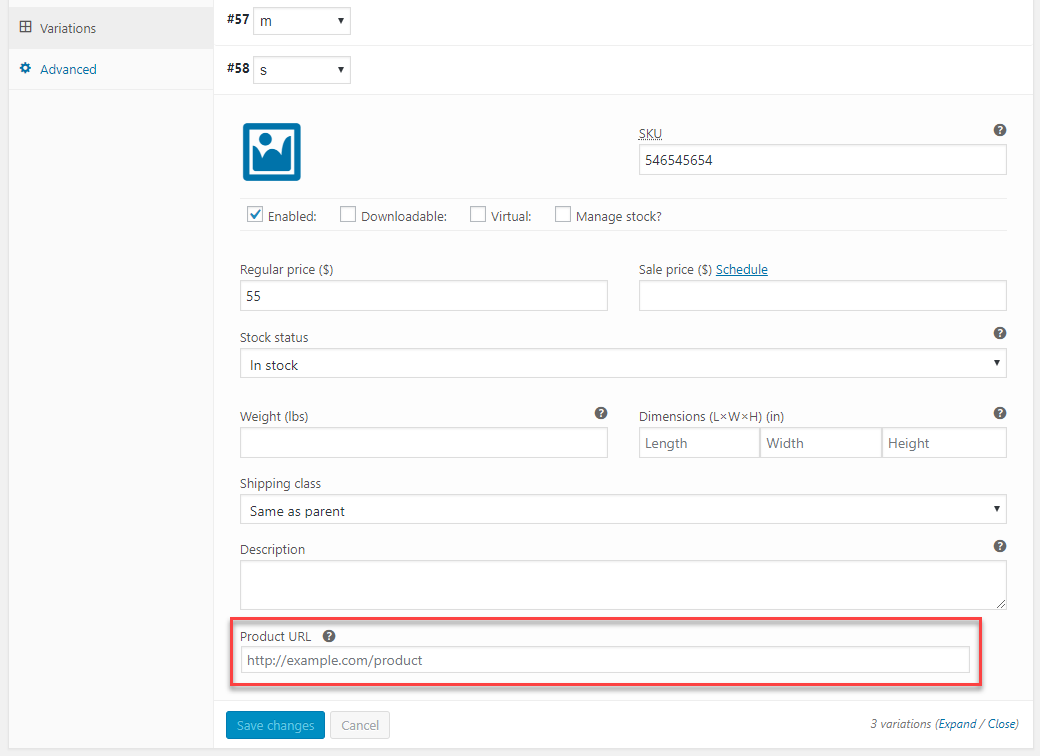Click the help icon for Weight

coord(601,413)
